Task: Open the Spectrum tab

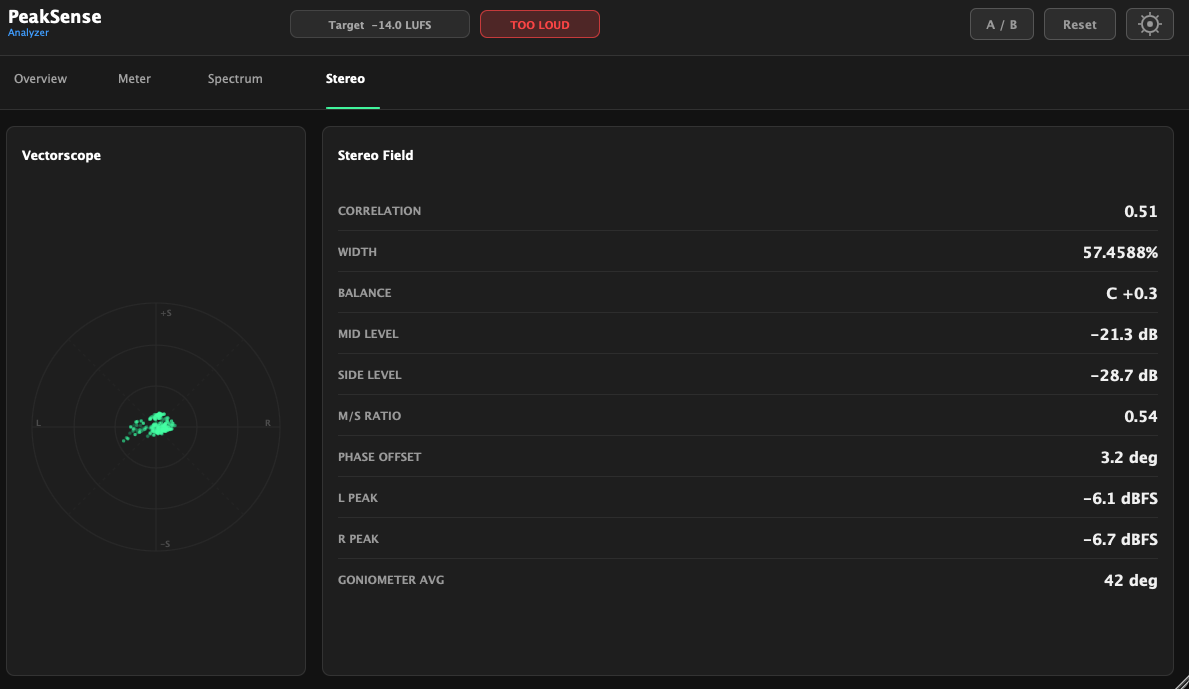Action: click(x=235, y=79)
